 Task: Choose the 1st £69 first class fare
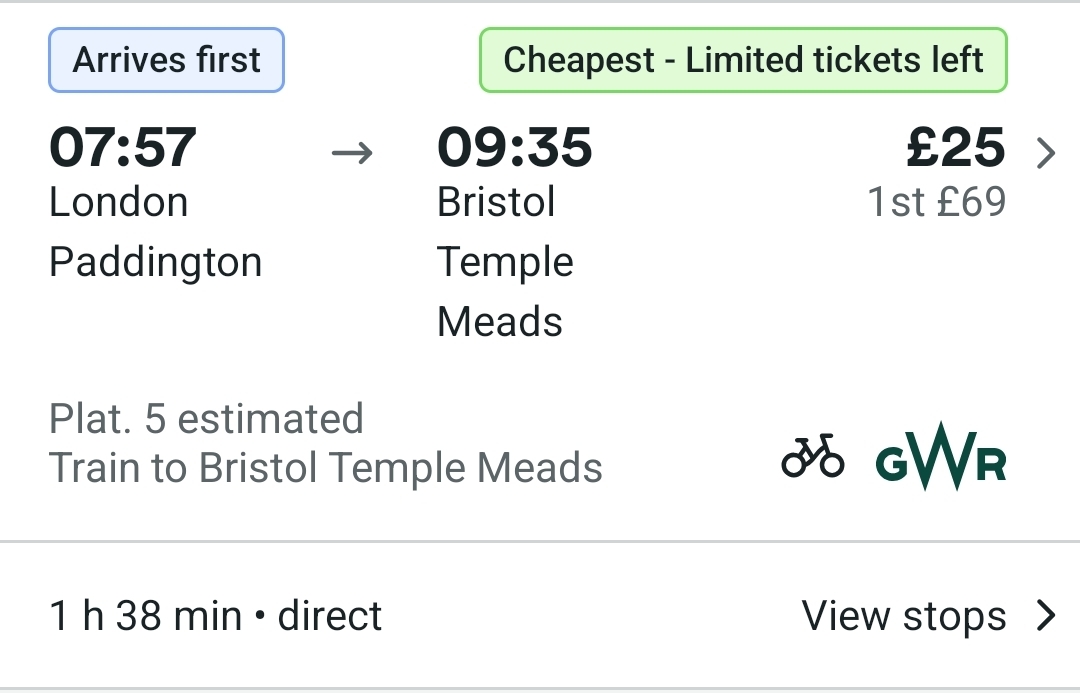[937, 202]
